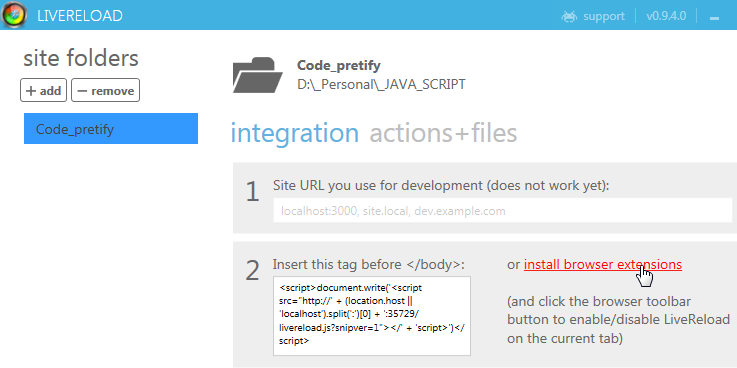Click the LiveReload logo icon

(14, 15)
